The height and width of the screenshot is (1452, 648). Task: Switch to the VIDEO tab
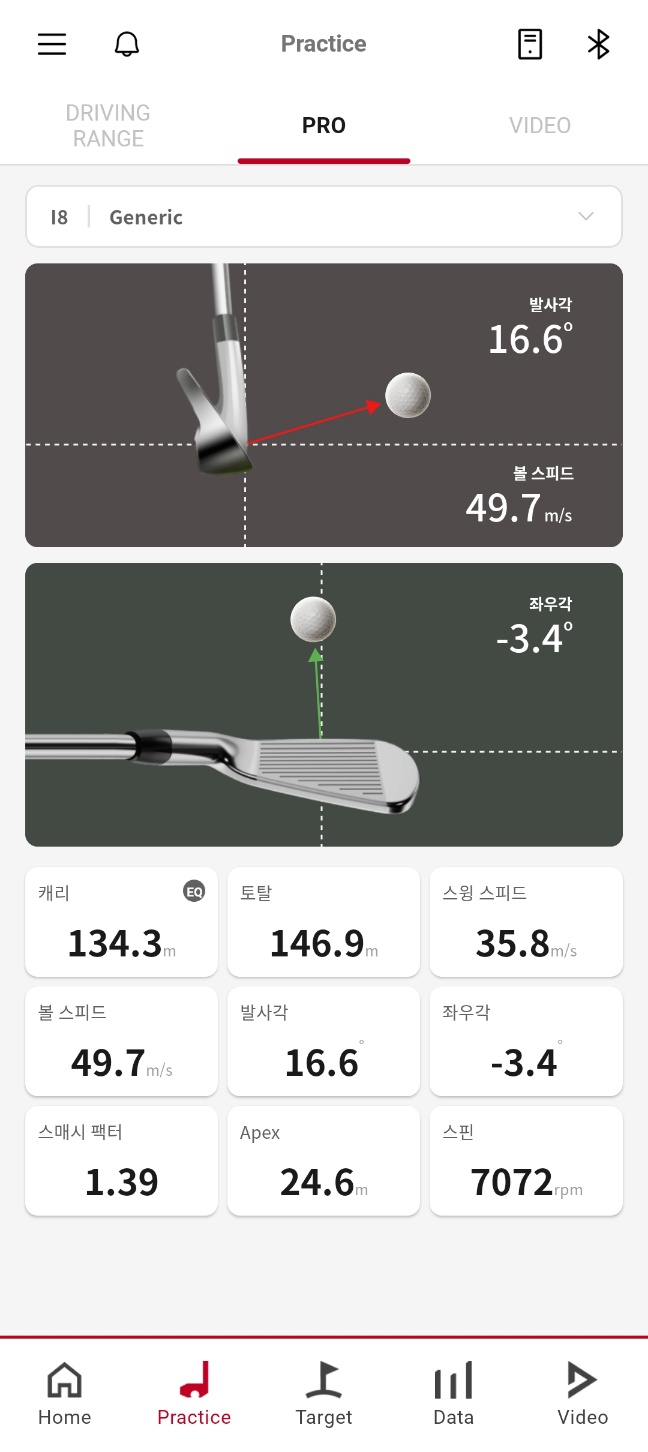[540, 126]
